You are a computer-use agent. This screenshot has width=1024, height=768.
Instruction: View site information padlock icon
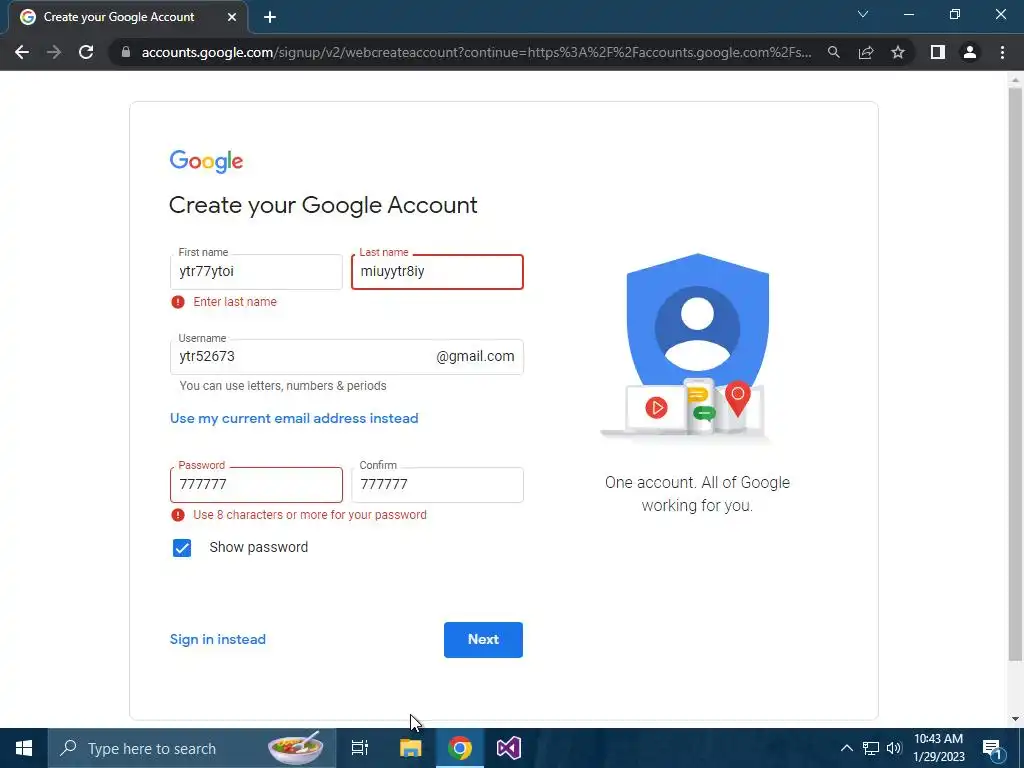126,52
